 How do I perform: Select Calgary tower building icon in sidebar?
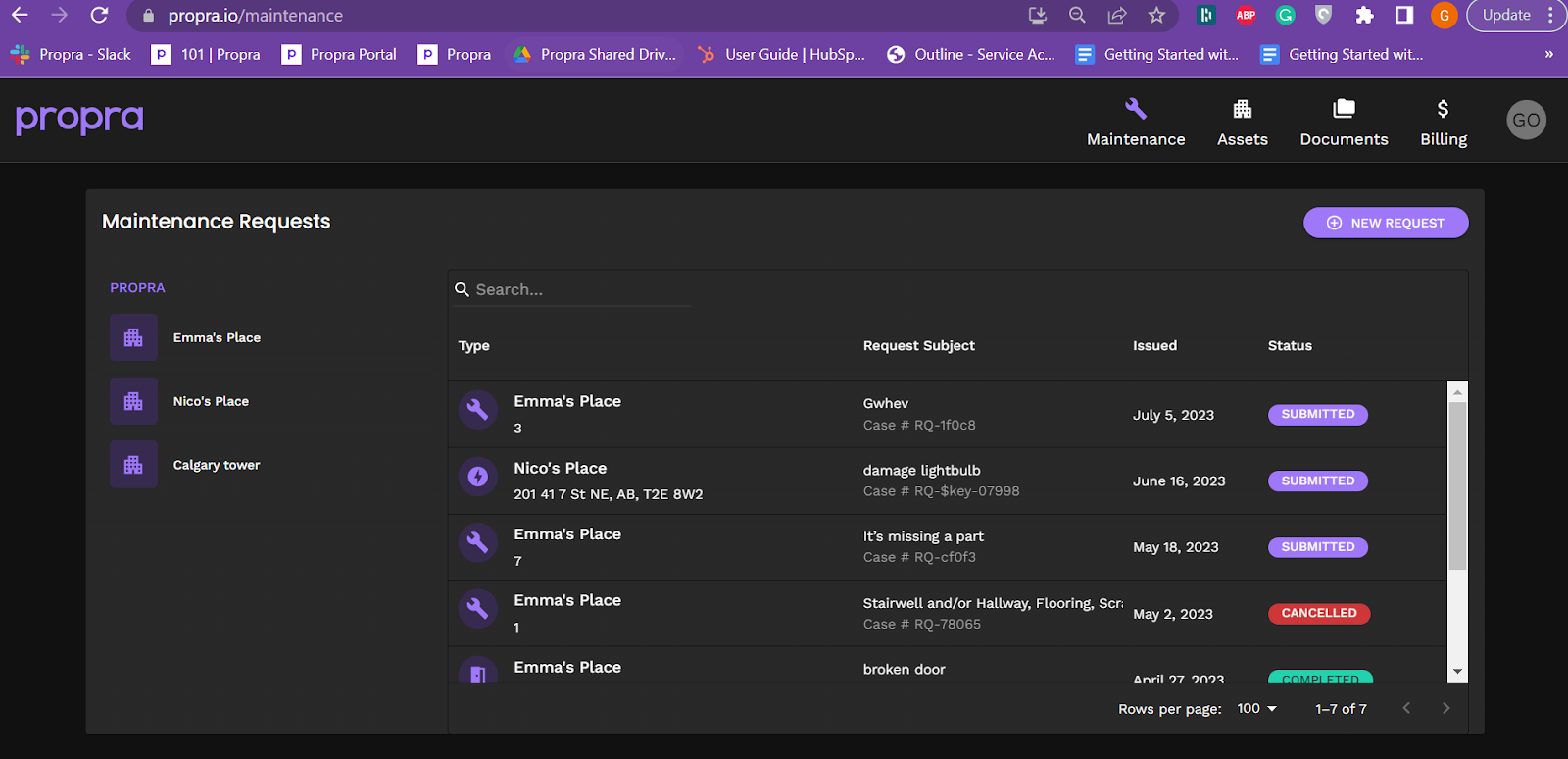(x=133, y=465)
